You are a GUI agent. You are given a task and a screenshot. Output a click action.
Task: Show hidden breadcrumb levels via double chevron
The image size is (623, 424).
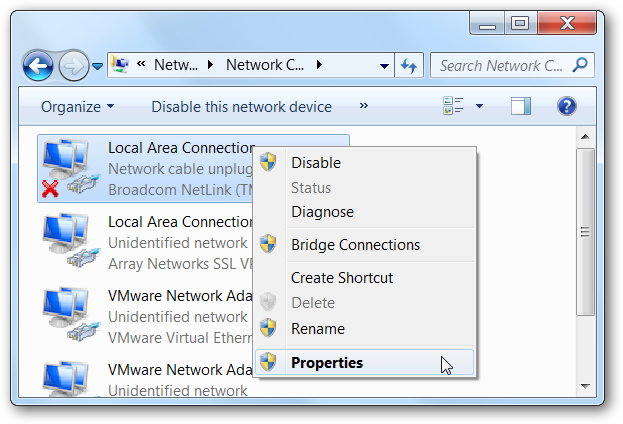(141, 64)
